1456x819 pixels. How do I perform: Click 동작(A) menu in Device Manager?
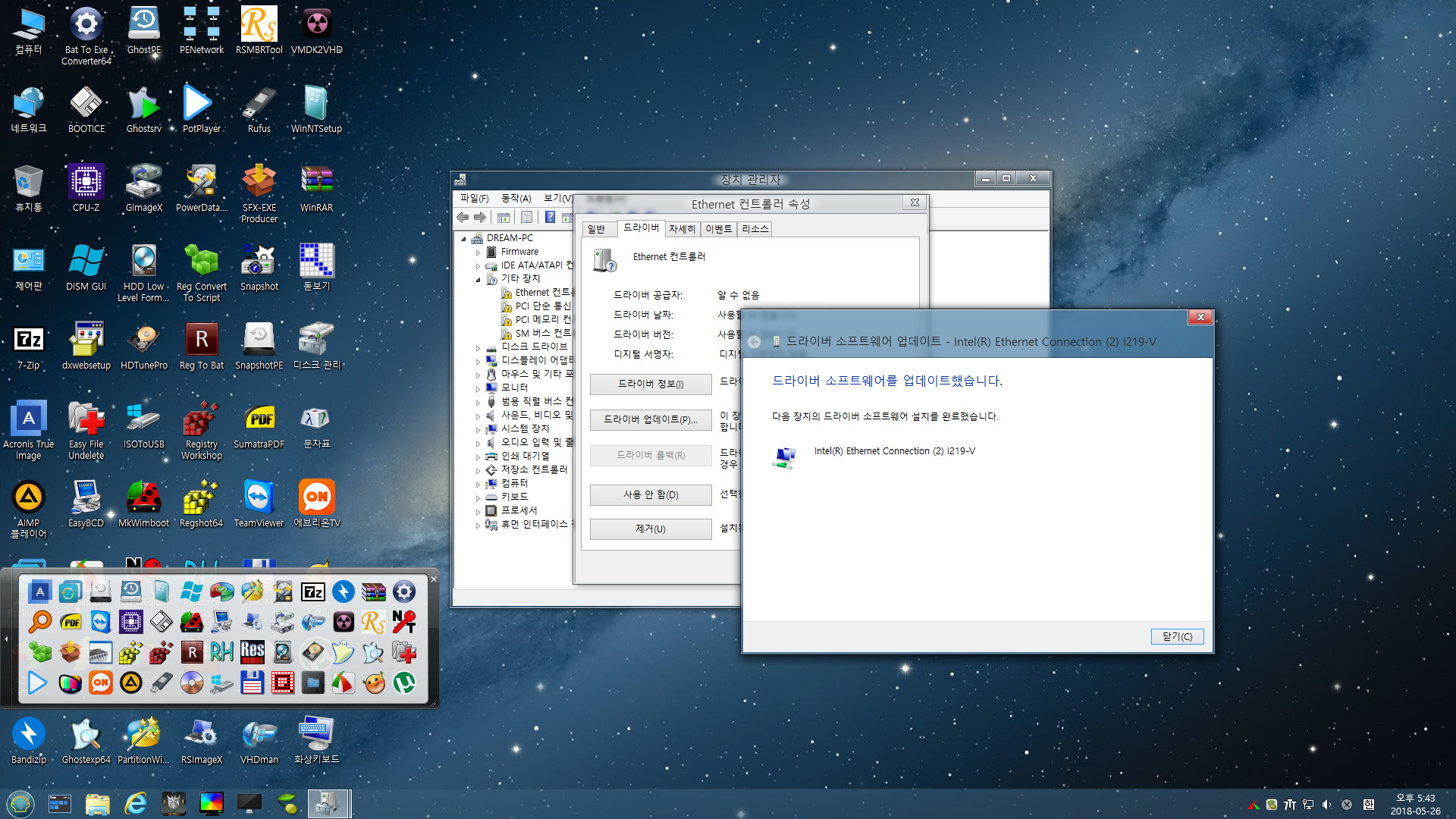pos(511,197)
